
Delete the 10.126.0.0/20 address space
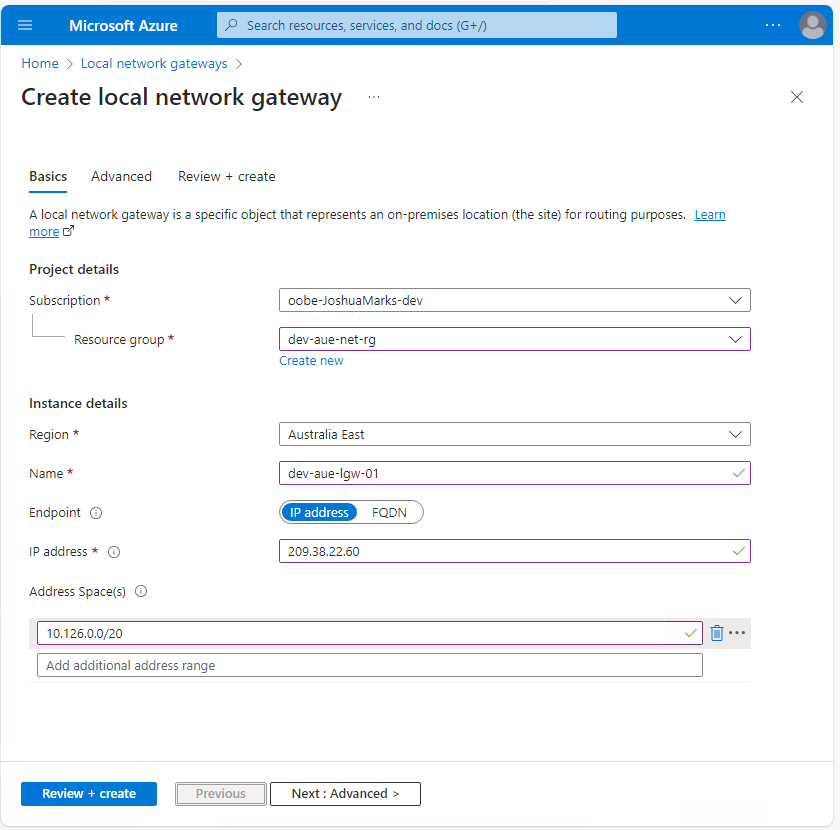[x=719, y=632]
